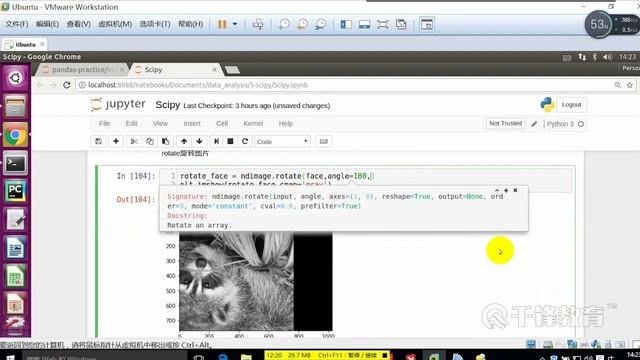Open Google Chrome from Ubuntu launcher

16,135
